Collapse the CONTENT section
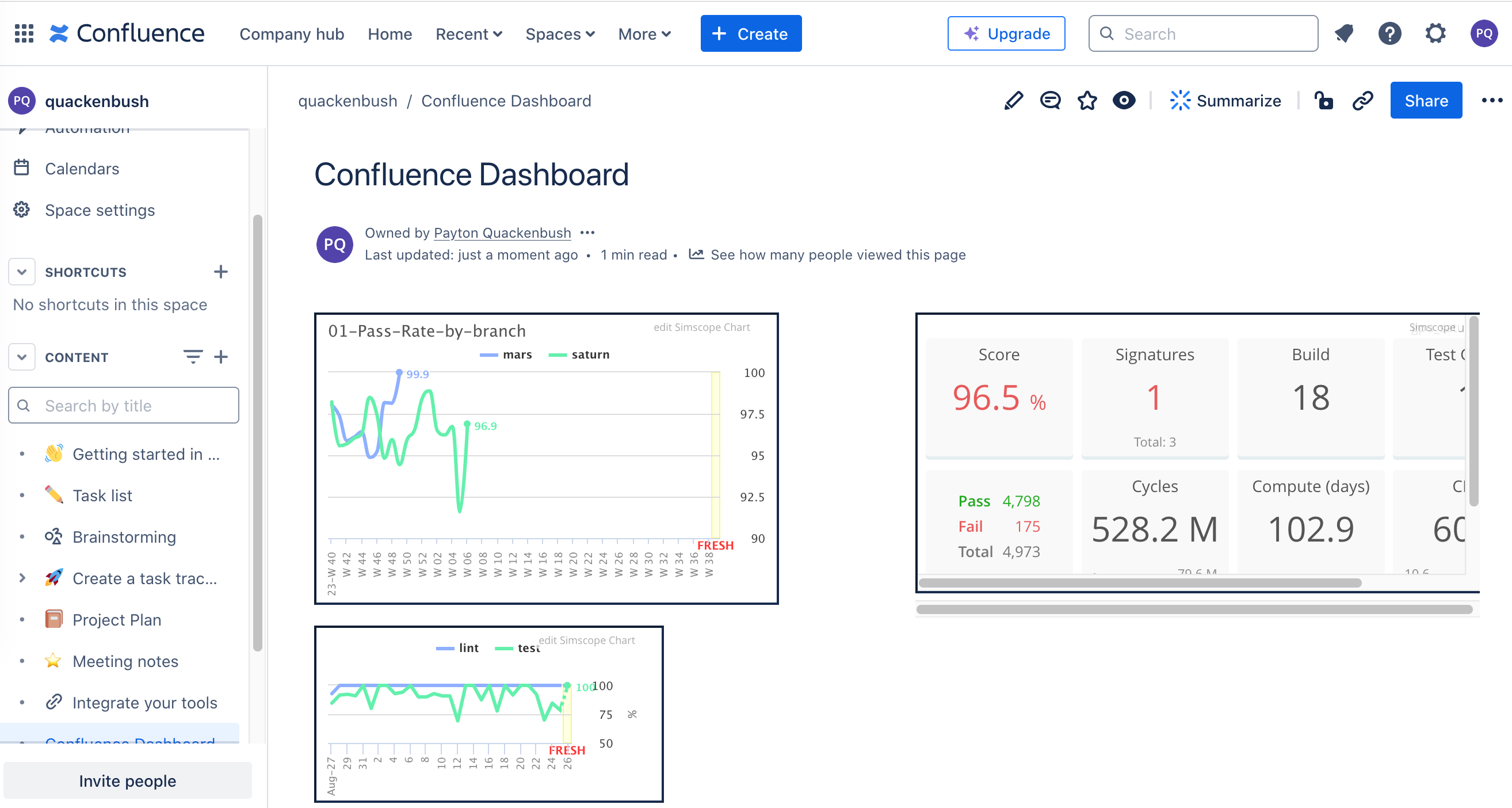This screenshot has width=1512, height=808. [22, 357]
